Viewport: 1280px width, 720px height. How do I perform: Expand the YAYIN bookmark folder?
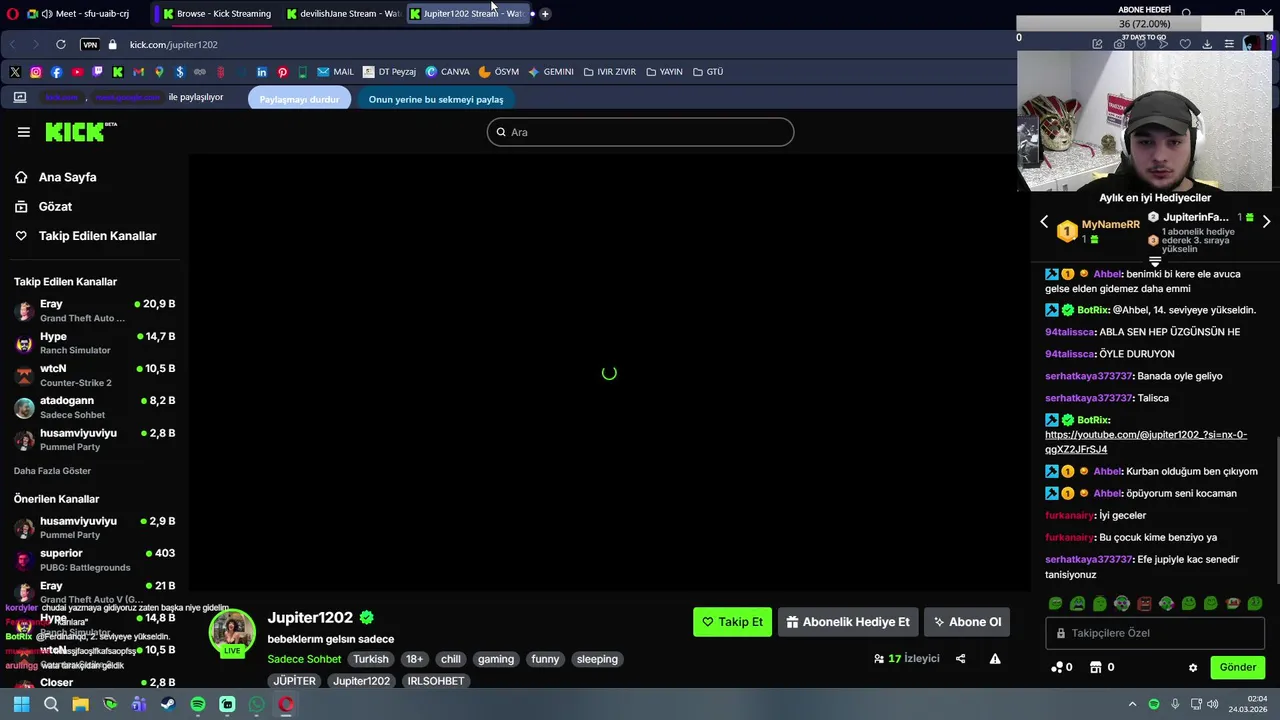664,72
